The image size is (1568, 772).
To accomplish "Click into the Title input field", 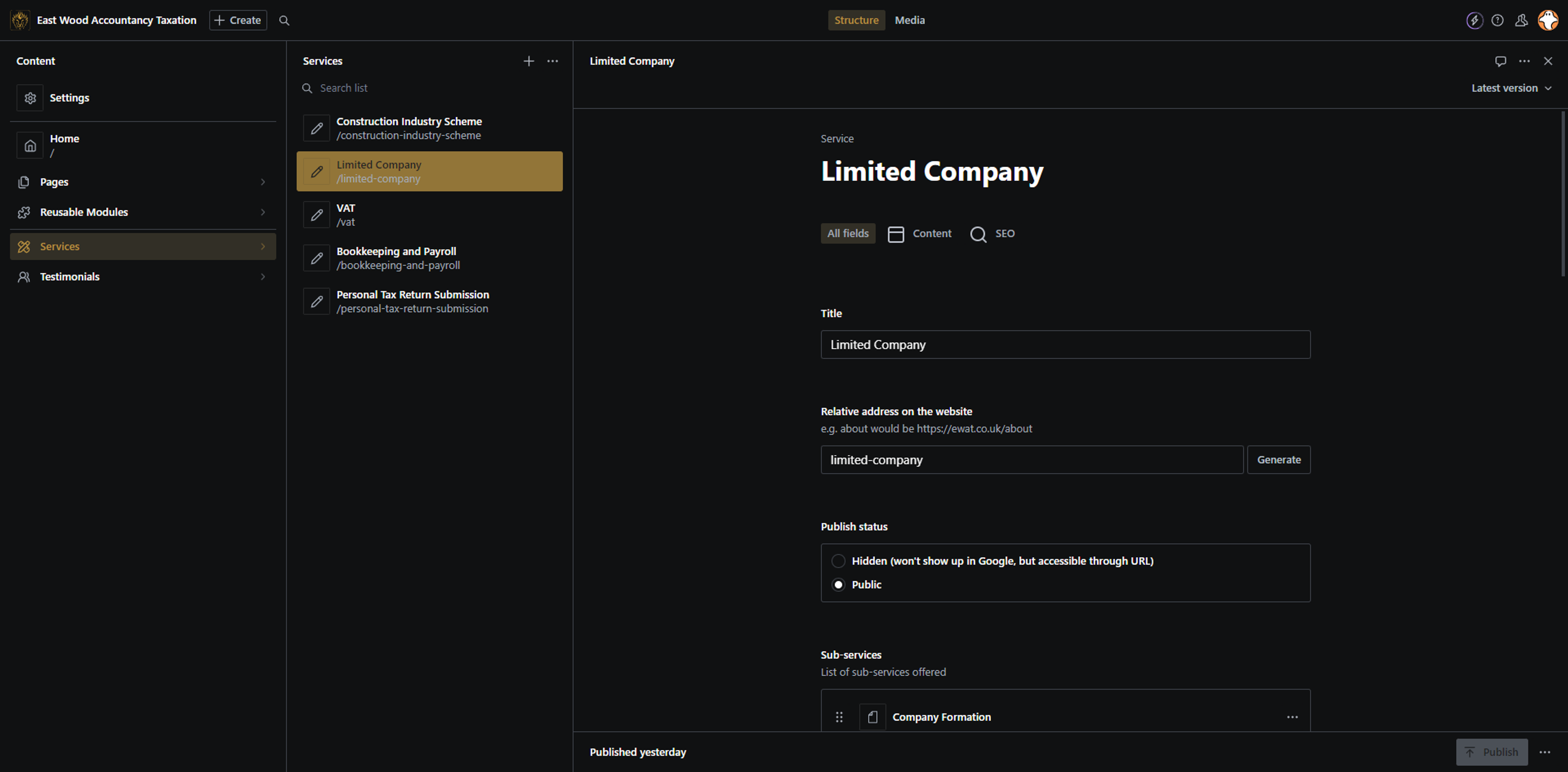I will 1065,345.
